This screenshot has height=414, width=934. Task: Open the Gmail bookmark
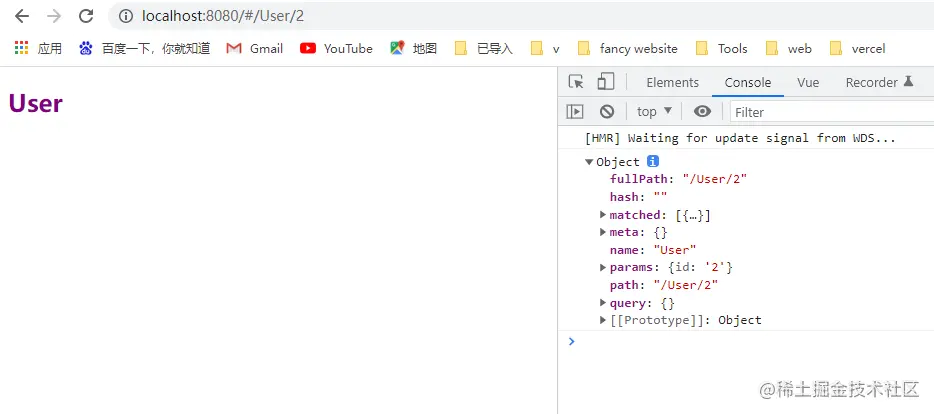pos(254,48)
